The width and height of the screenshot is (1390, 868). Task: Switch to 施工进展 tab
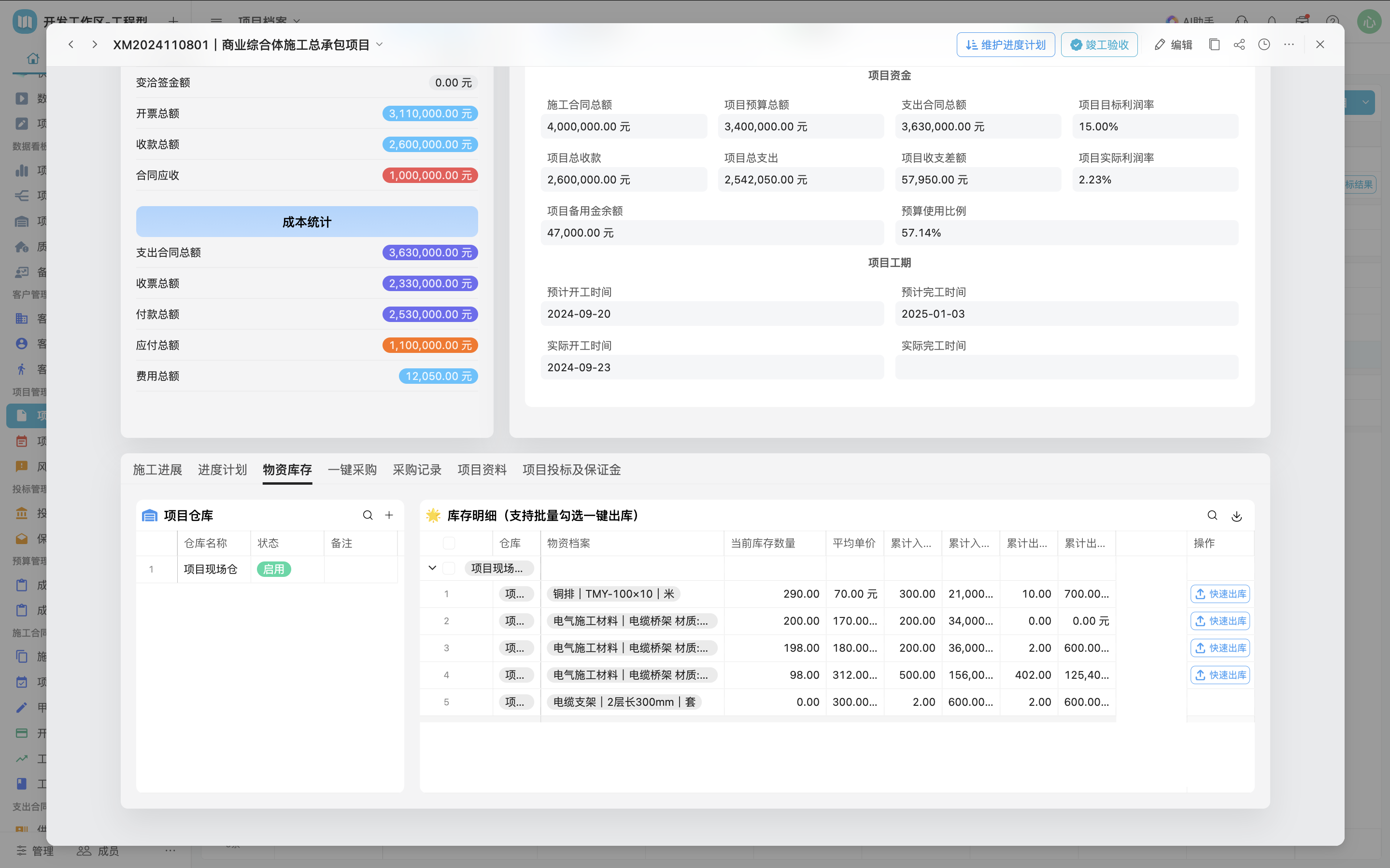click(x=157, y=470)
